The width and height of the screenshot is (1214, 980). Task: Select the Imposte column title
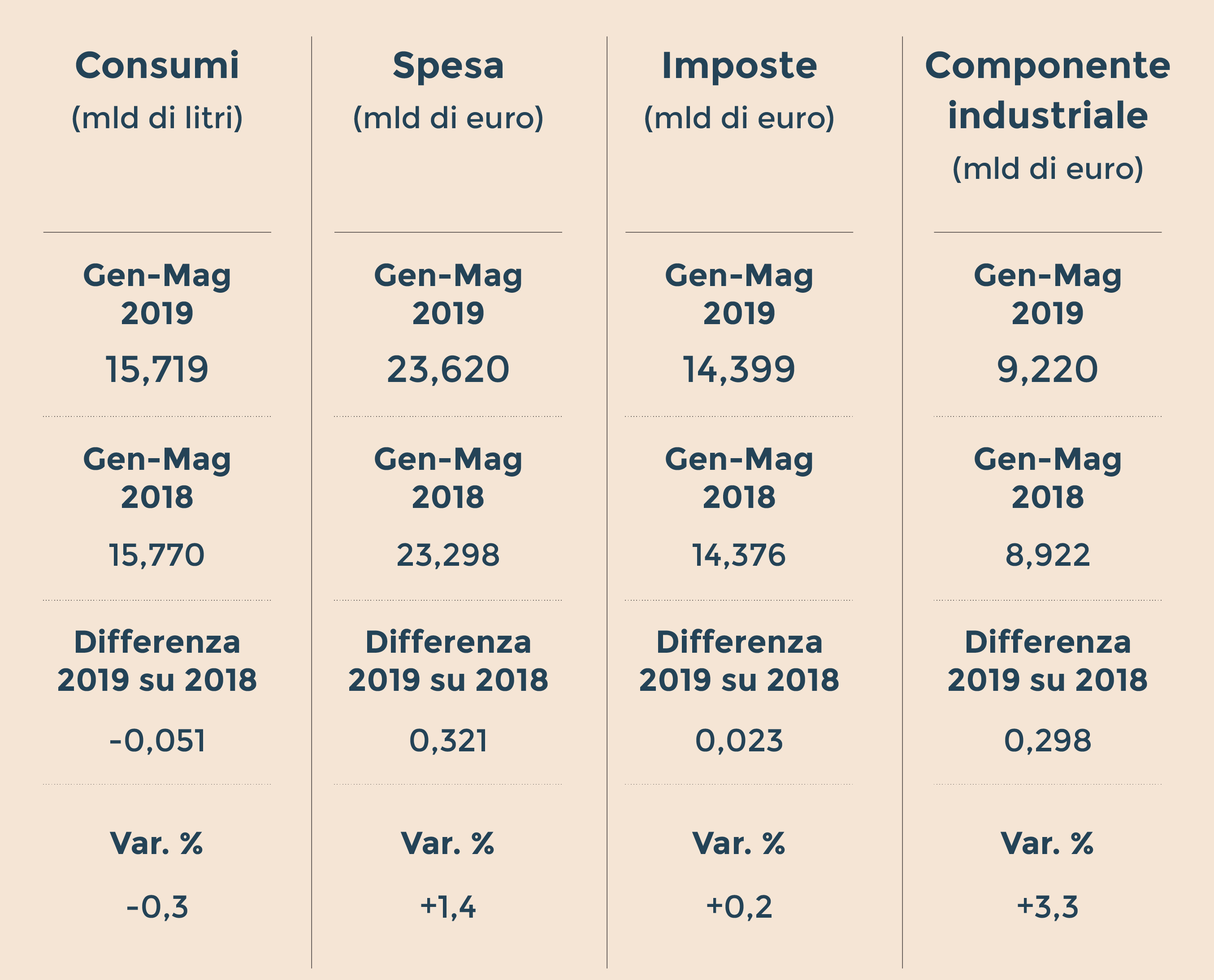(739, 65)
